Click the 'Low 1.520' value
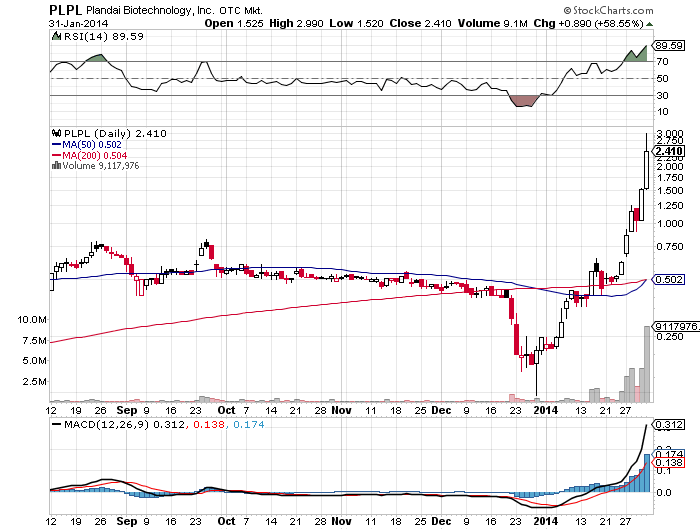The height and width of the screenshot is (530, 700). tap(356, 23)
